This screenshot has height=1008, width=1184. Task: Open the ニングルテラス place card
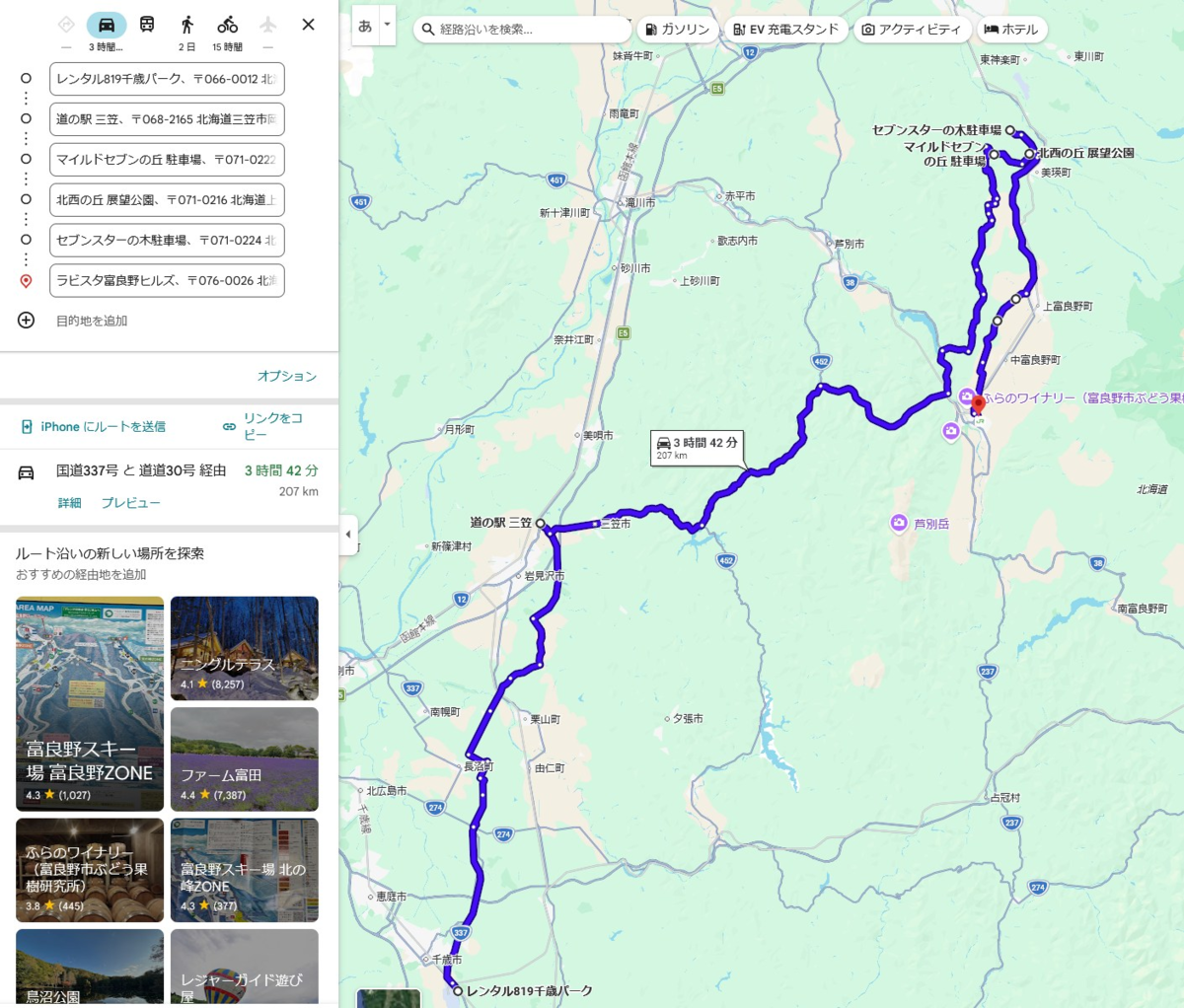(x=245, y=648)
